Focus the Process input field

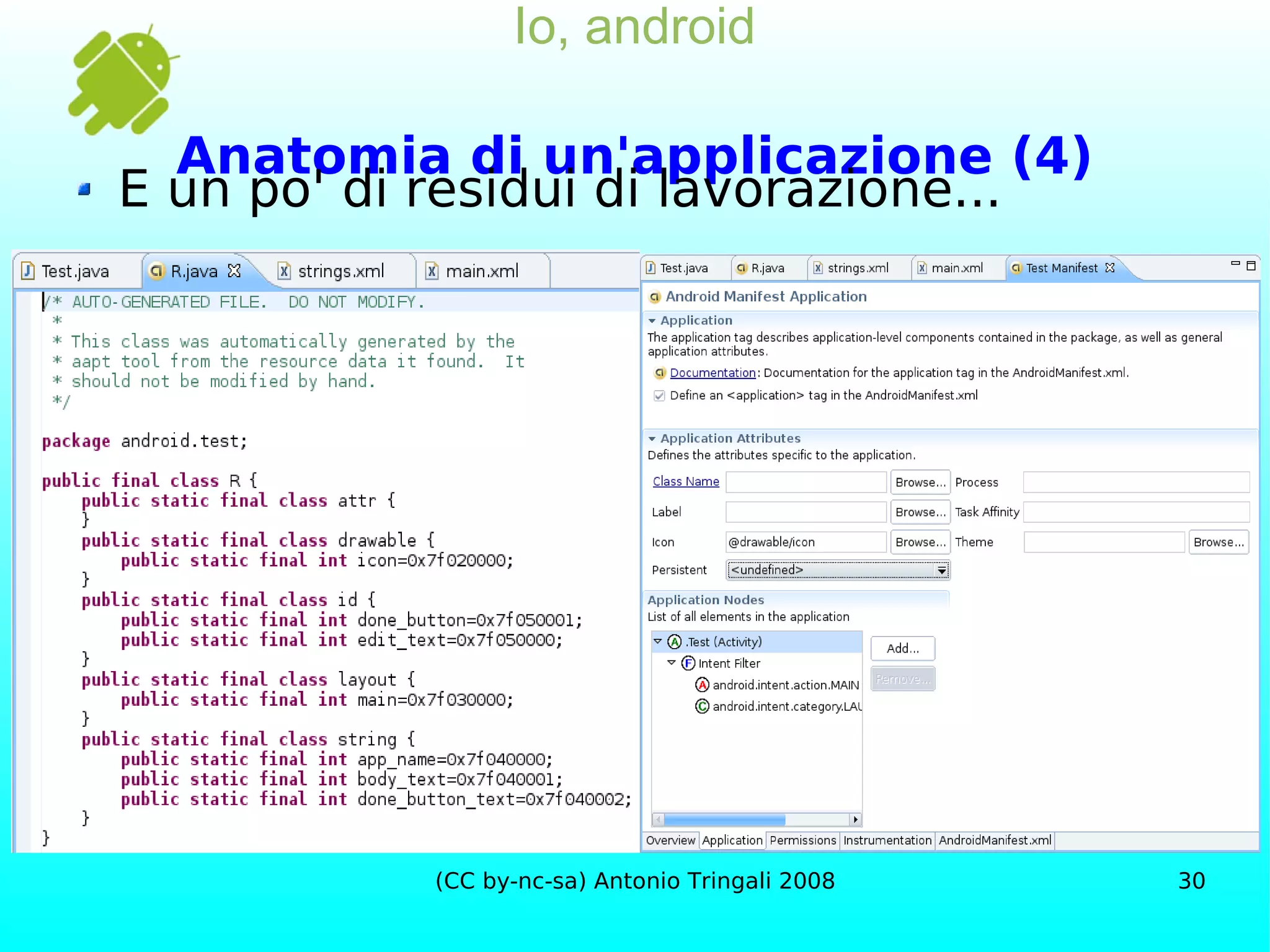pos(1136,482)
